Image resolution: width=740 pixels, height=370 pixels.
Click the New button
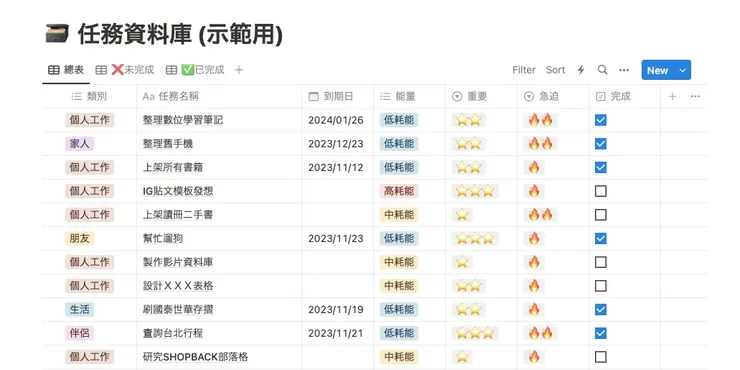[x=657, y=70]
